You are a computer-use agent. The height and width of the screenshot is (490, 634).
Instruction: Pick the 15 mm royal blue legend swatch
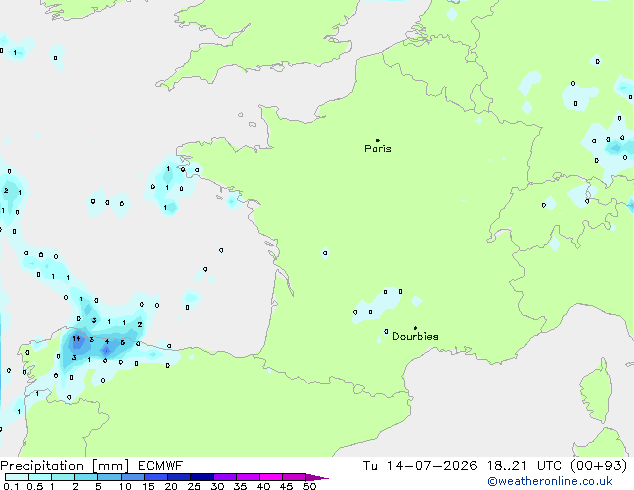(156, 477)
